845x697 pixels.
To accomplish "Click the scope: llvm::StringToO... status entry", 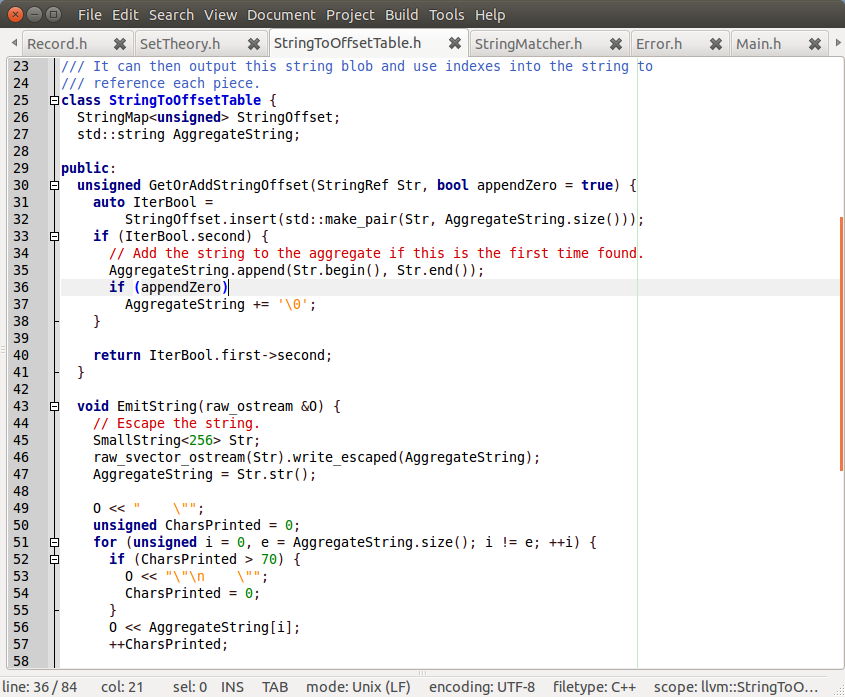I will coord(736,687).
